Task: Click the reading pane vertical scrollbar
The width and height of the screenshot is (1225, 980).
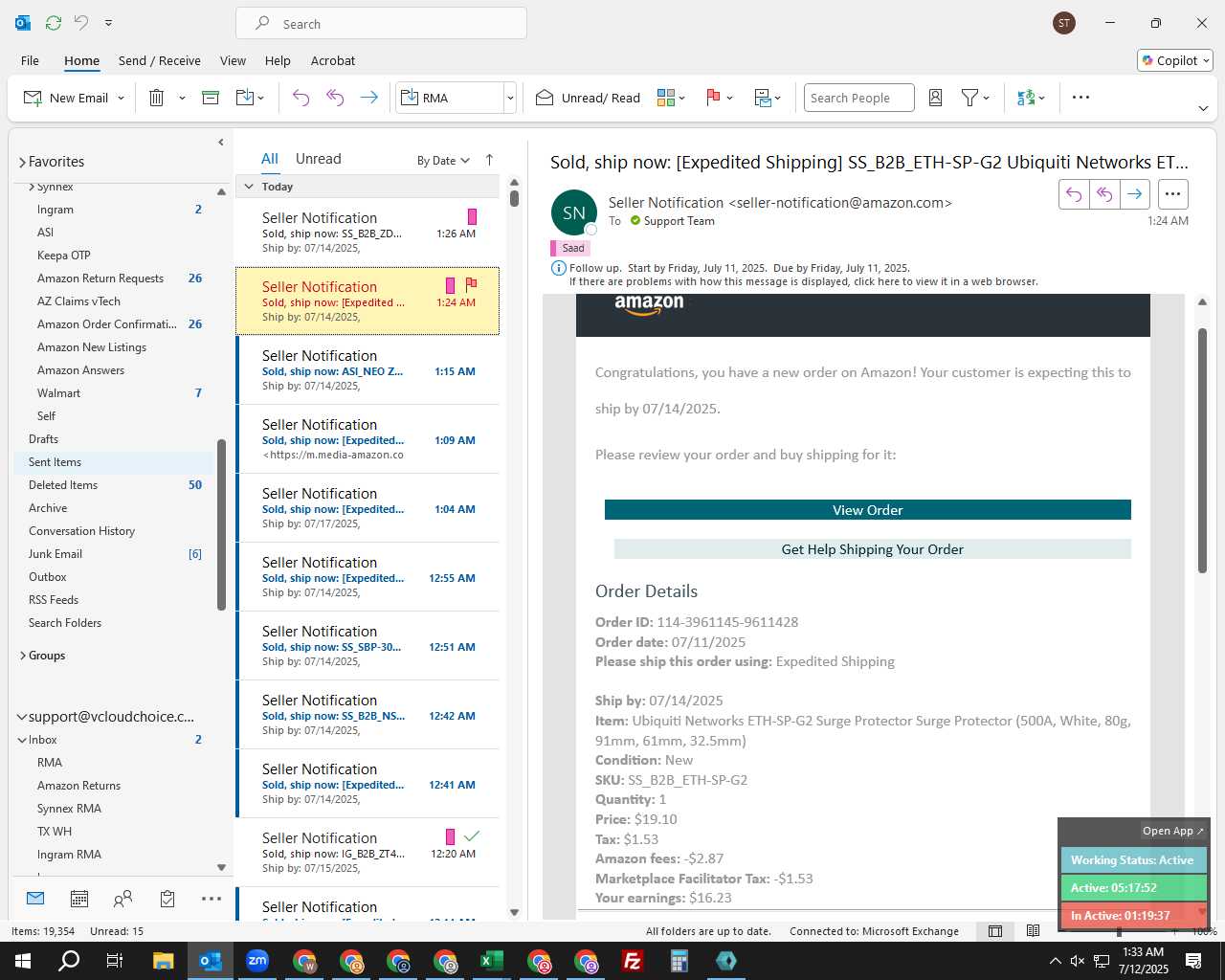Action: click(1202, 450)
